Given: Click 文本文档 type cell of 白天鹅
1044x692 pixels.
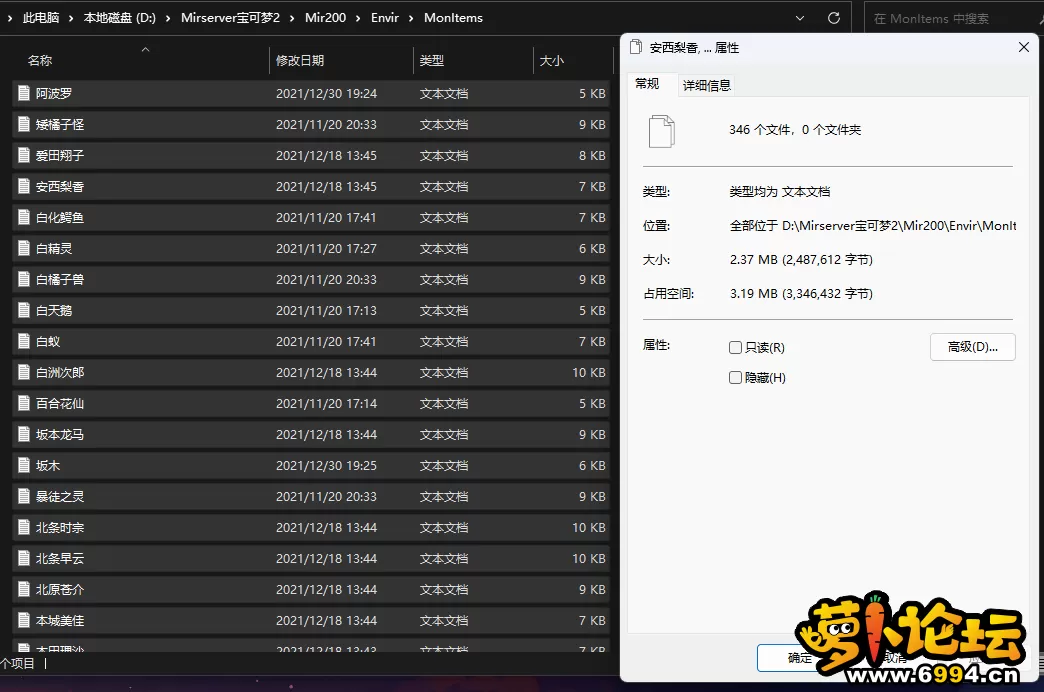Looking at the screenshot, I should pyautogui.click(x=444, y=310).
